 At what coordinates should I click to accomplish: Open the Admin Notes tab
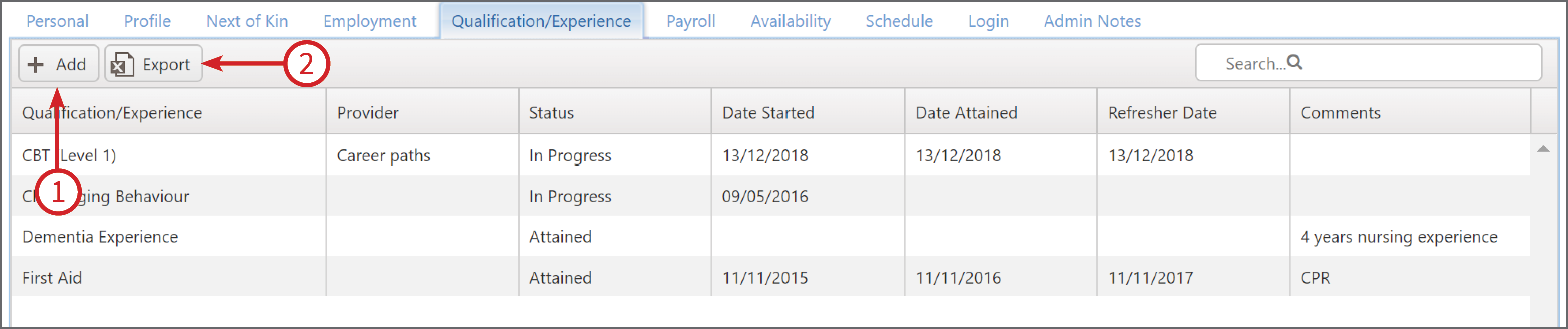(1092, 21)
